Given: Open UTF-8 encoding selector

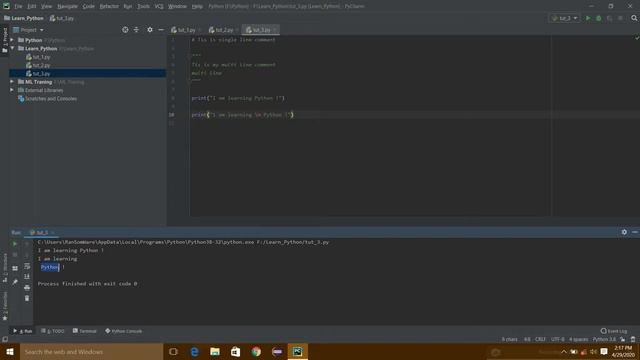Looking at the screenshot, I should [x=558, y=339].
